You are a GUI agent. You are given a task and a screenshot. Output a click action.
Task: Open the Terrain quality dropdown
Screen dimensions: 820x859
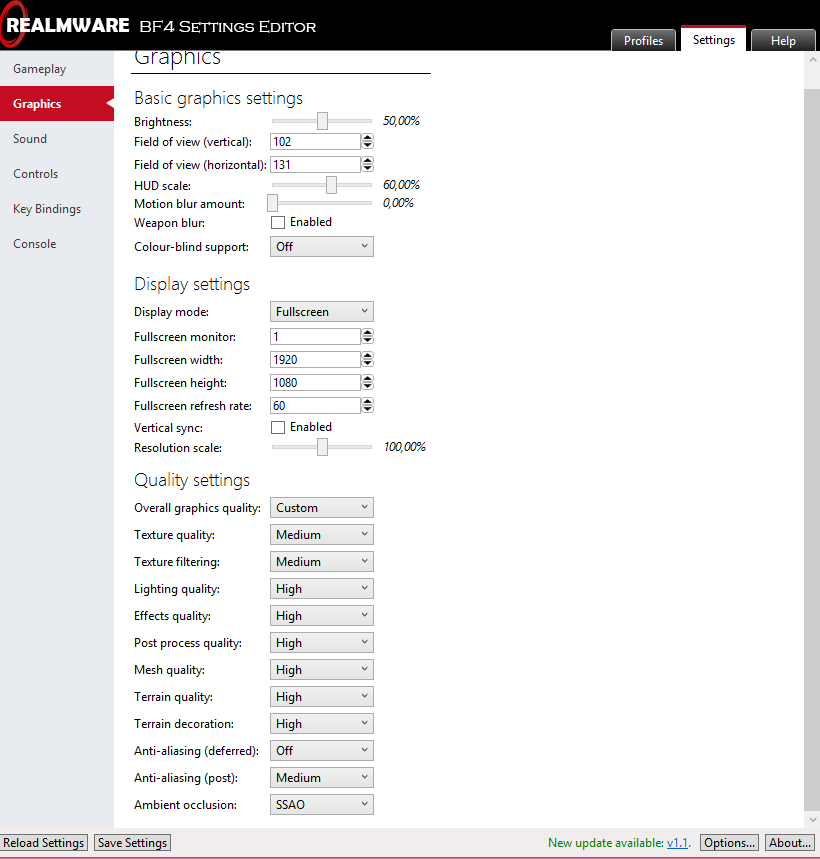coord(322,697)
